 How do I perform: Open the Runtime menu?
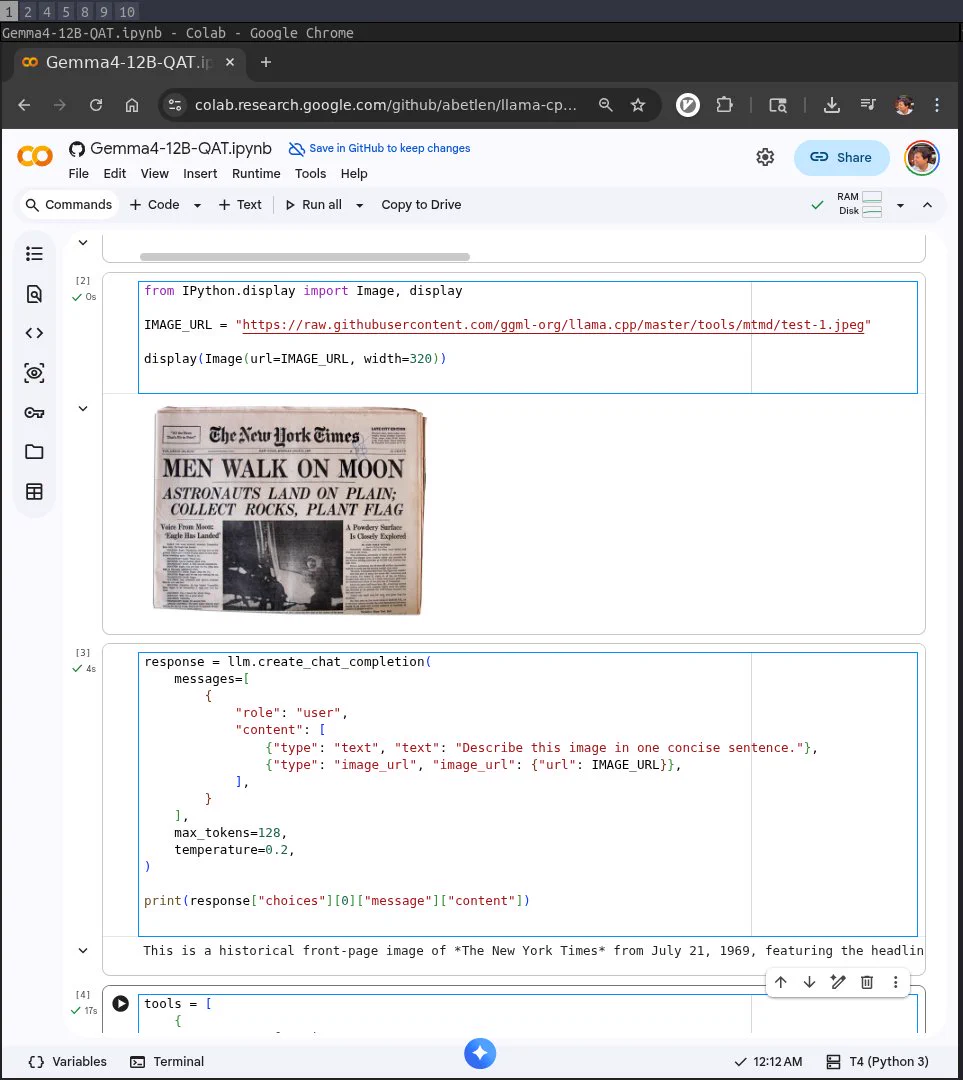[256, 174]
